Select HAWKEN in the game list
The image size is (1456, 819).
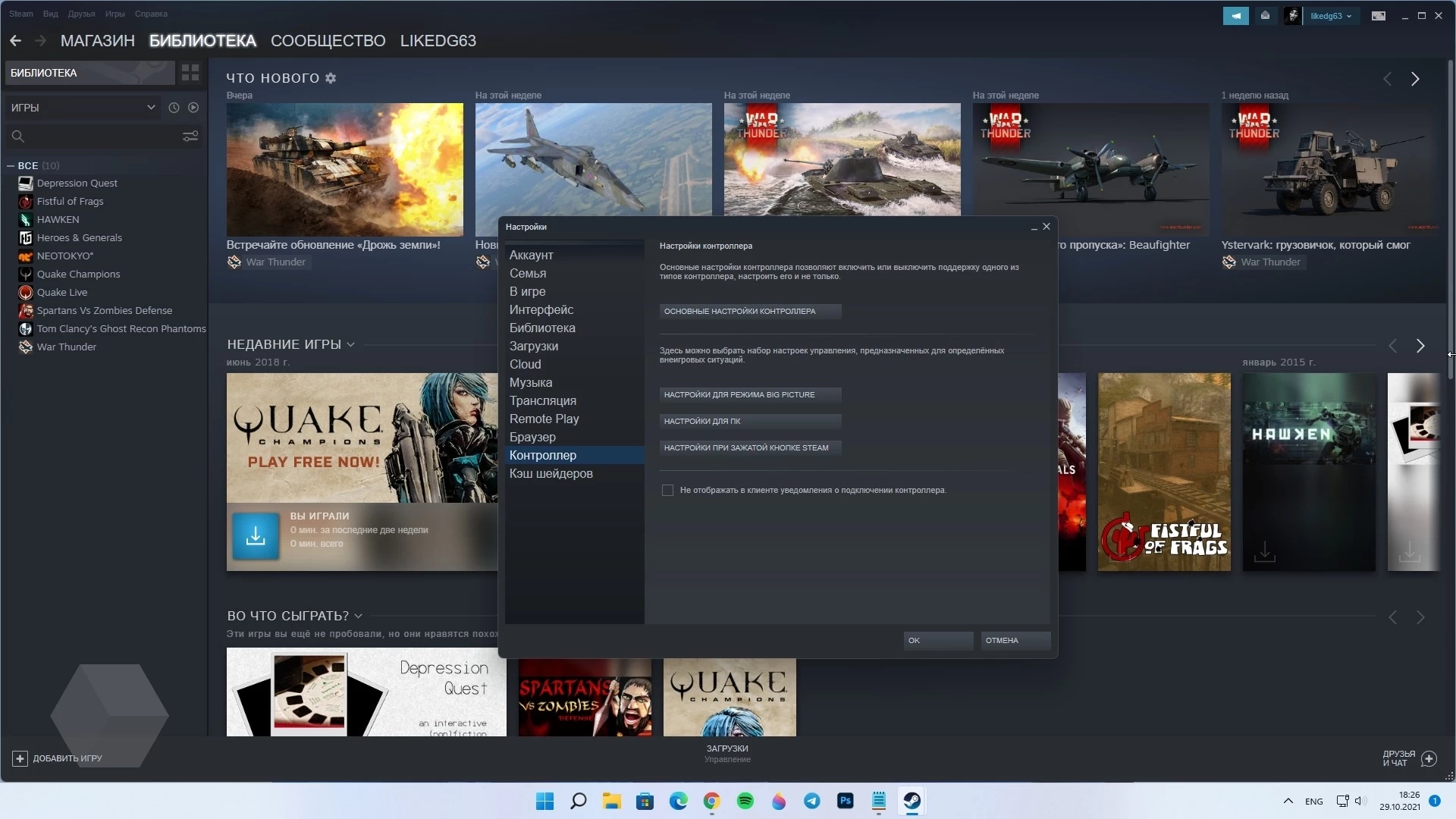(58, 220)
